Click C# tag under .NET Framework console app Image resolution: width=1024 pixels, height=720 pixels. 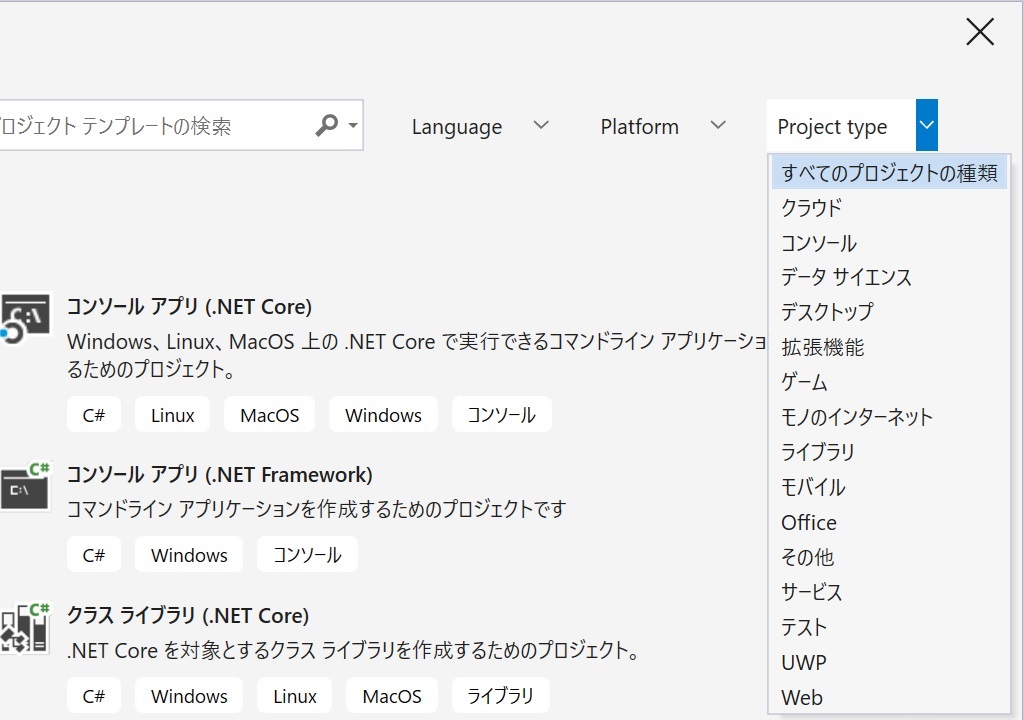93,554
